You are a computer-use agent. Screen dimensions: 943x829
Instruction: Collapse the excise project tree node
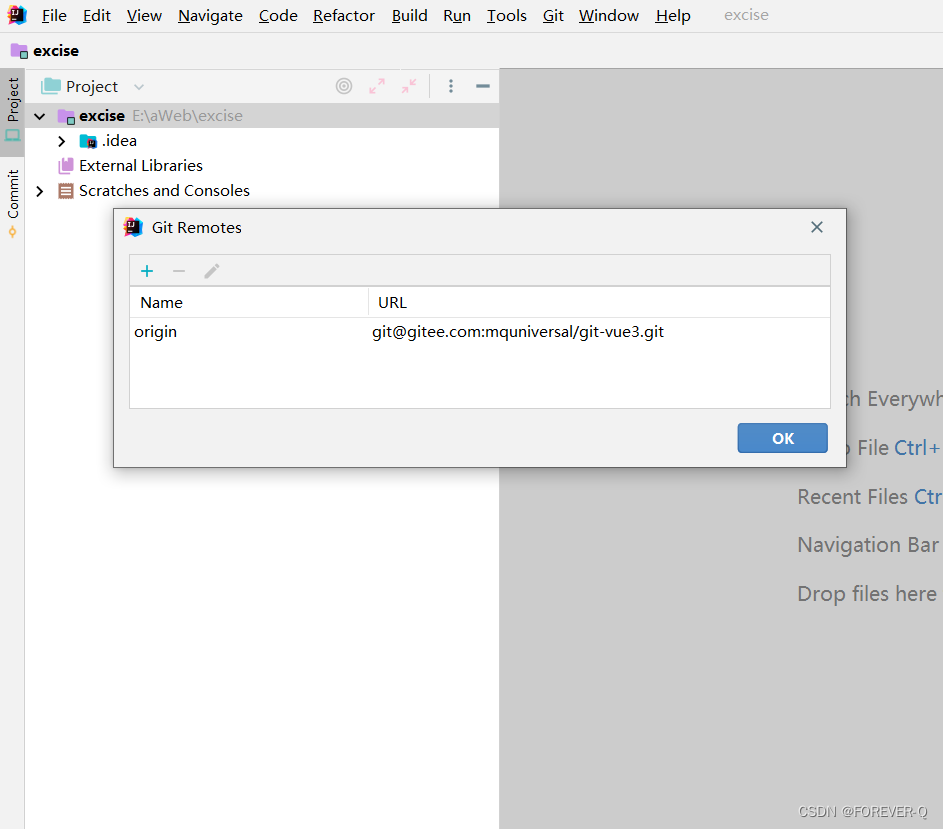[x=39, y=115]
